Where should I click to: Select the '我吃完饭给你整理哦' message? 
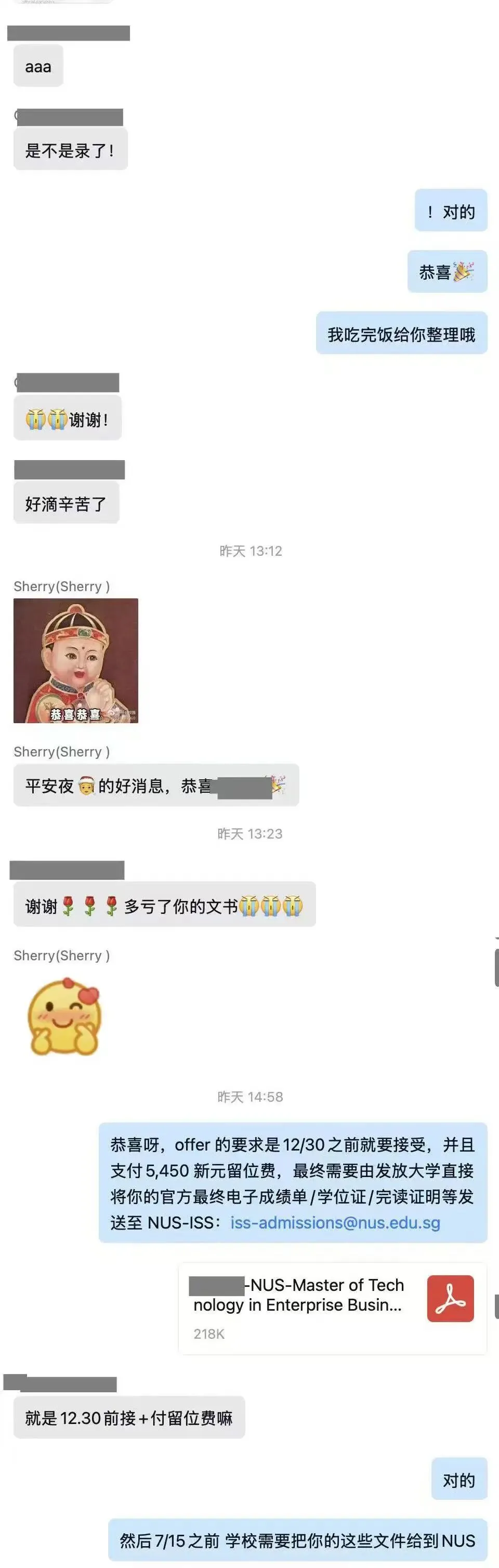click(x=402, y=334)
